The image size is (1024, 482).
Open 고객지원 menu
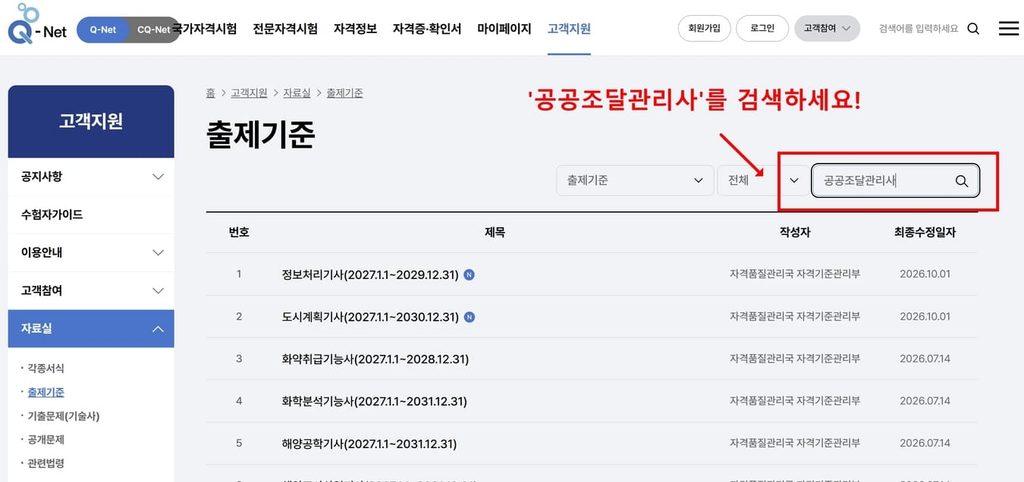tap(569, 29)
